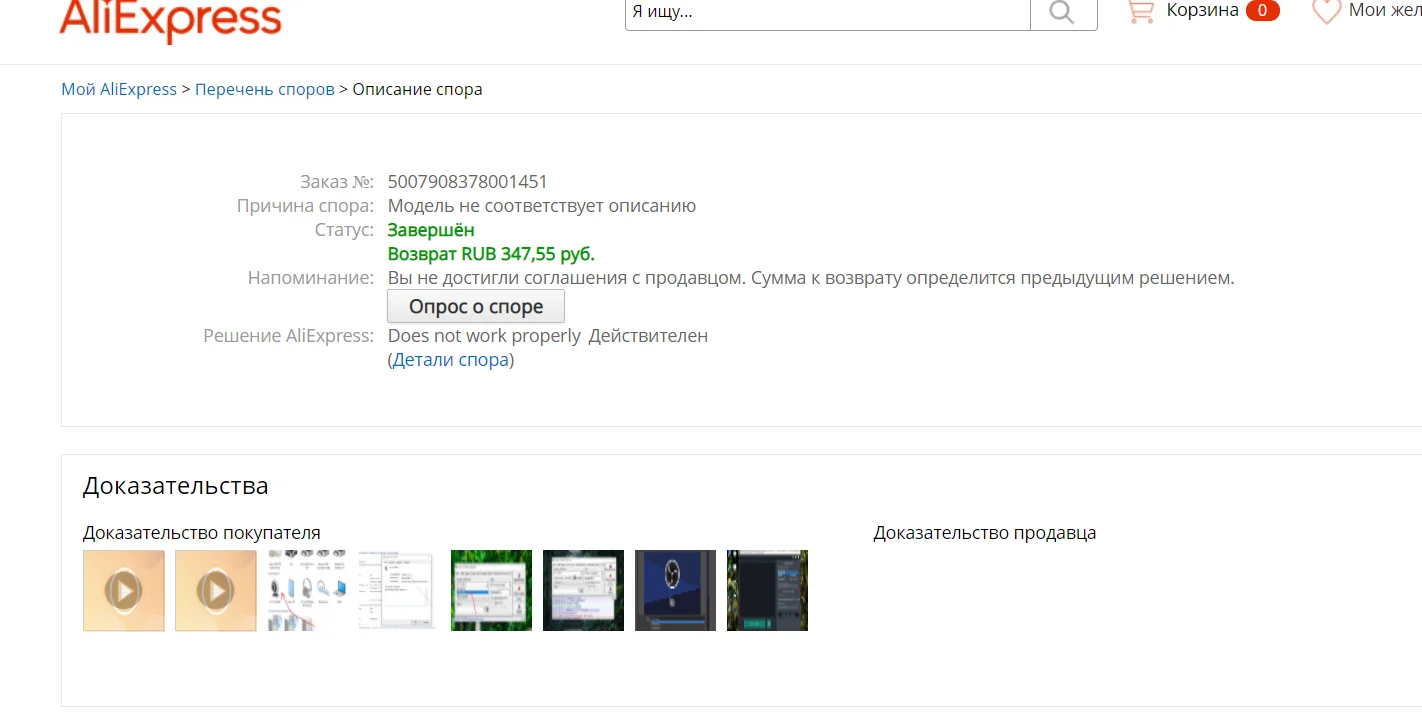Open the 'Мои желания' wishlist link
Viewport: 1422px width, 726px height.
pyautogui.click(x=1385, y=11)
